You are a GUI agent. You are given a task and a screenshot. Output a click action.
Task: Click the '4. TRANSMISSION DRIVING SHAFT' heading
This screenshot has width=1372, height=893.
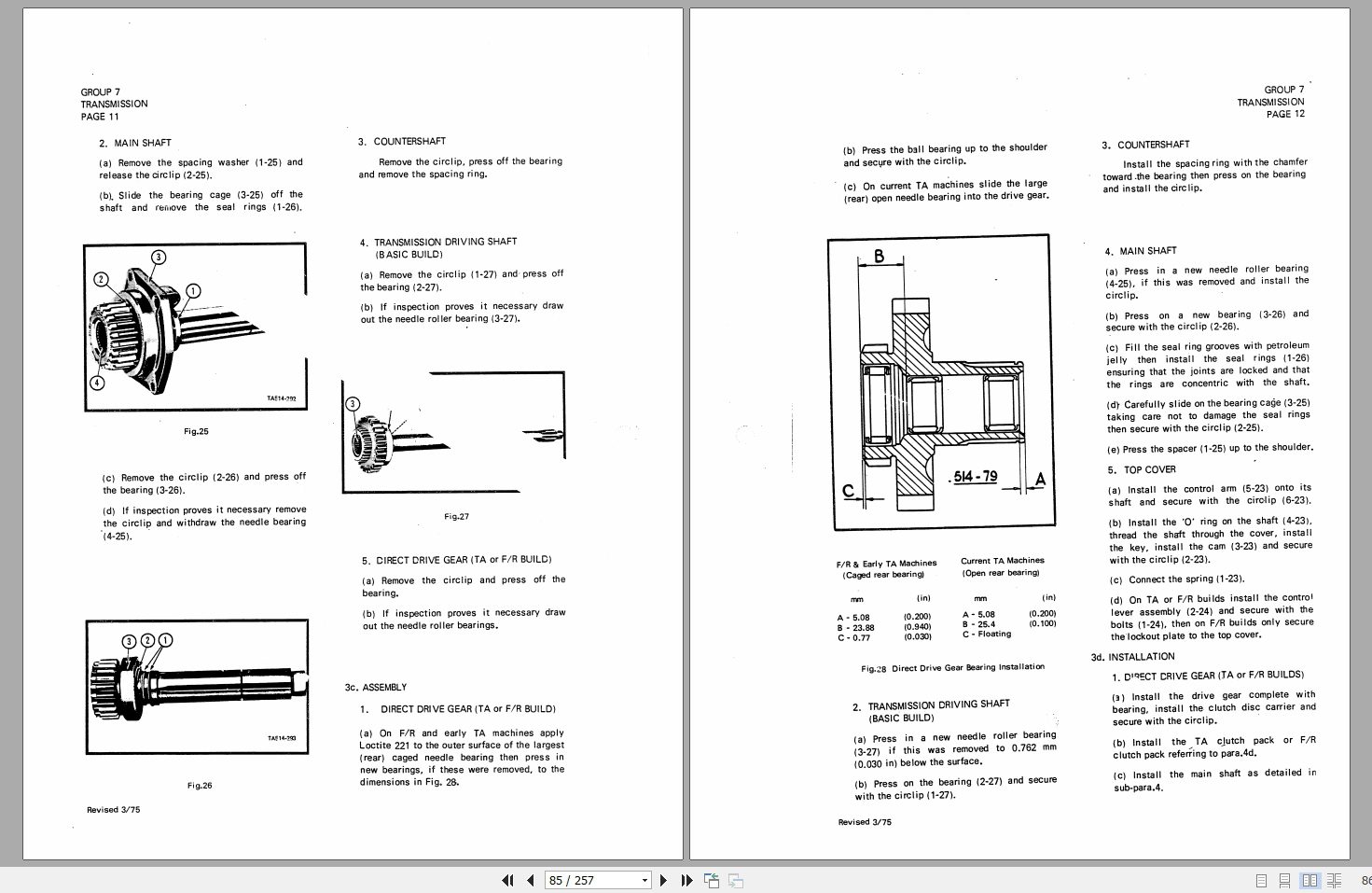(x=438, y=242)
